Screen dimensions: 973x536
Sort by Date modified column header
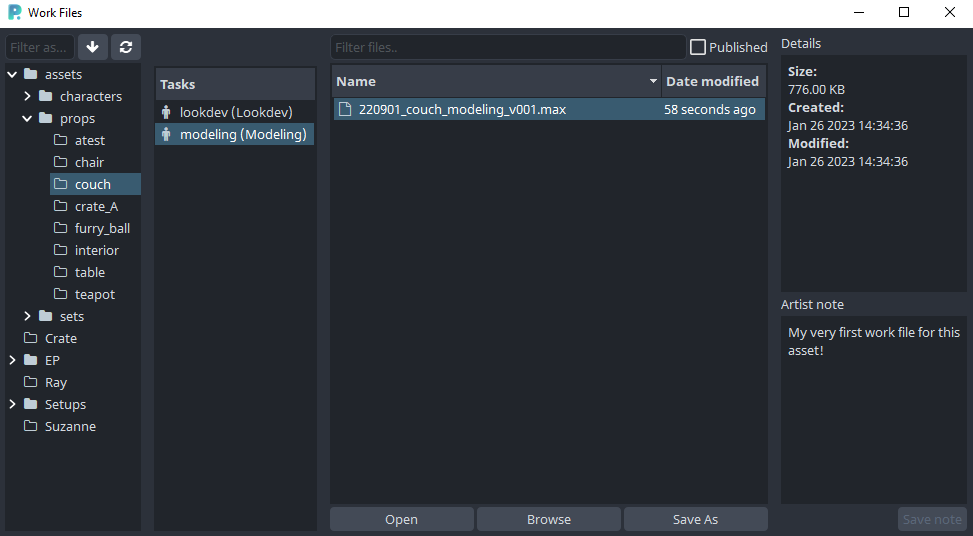[x=712, y=81]
